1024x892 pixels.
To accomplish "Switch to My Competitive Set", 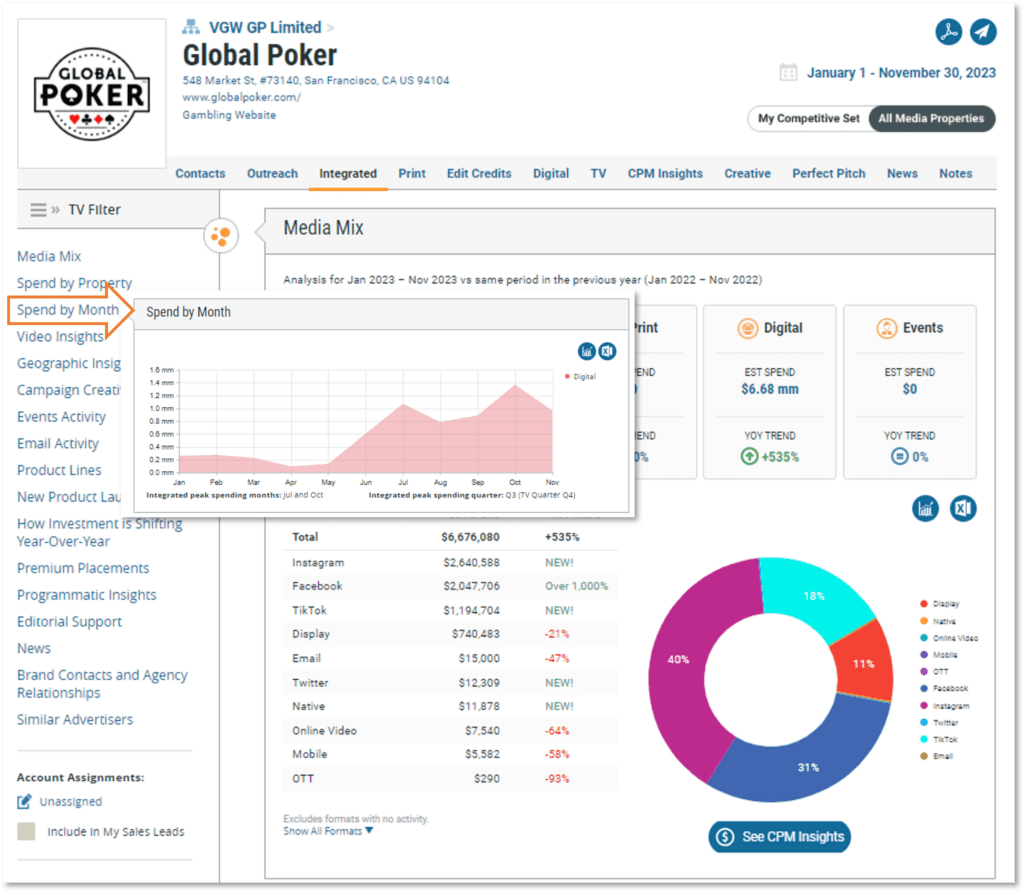I will [808, 118].
